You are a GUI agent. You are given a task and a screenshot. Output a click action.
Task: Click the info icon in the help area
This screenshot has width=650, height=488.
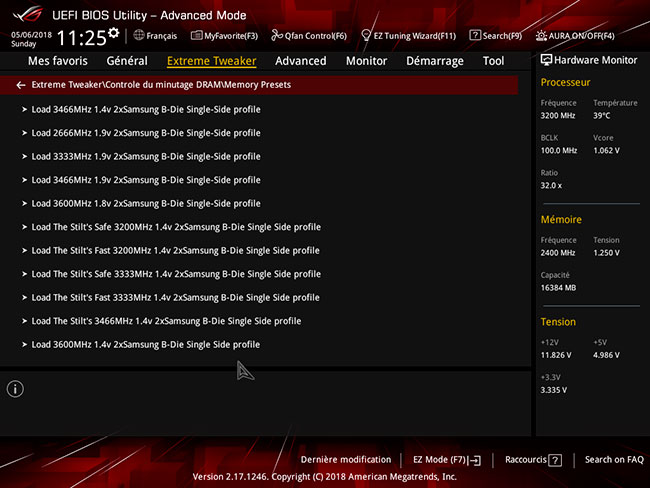click(x=15, y=389)
